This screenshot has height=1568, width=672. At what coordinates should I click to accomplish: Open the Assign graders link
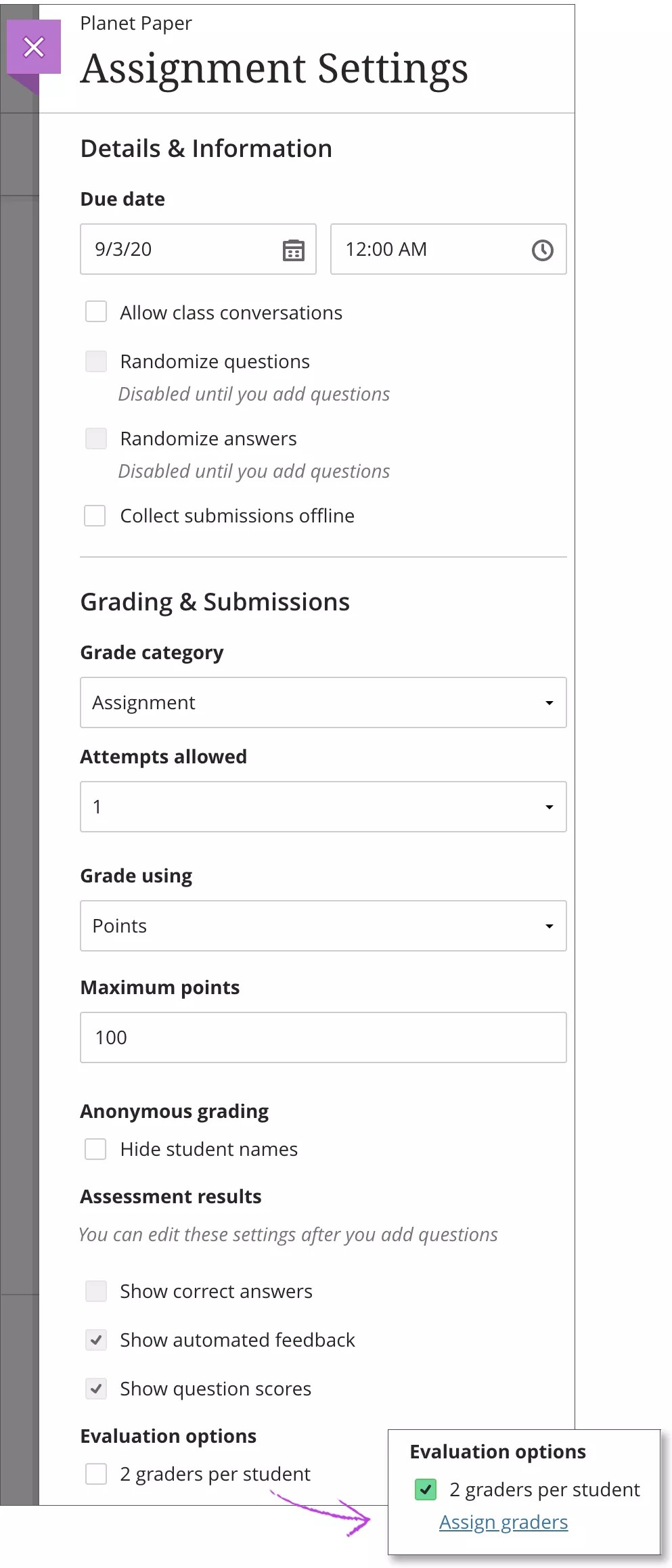click(503, 1522)
